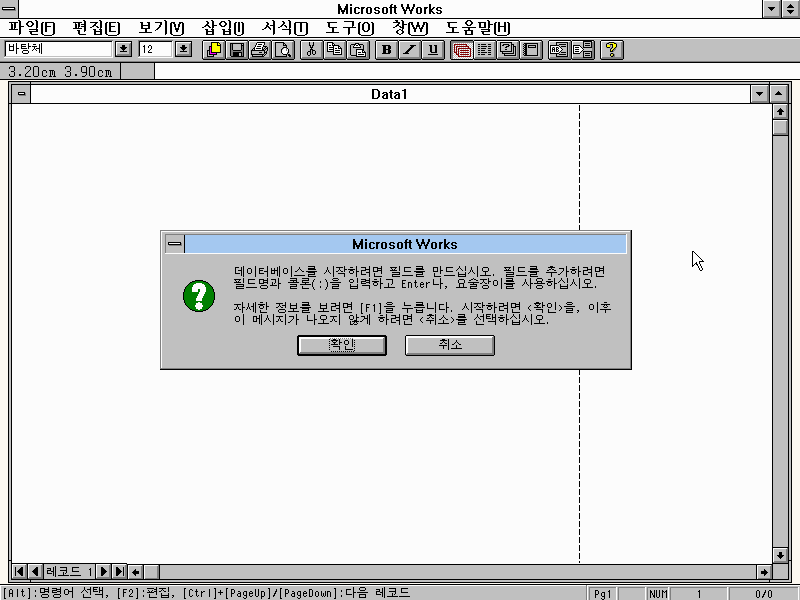Click the Data1 window title bar
800x600 pixels.
click(x=390, y=94)
